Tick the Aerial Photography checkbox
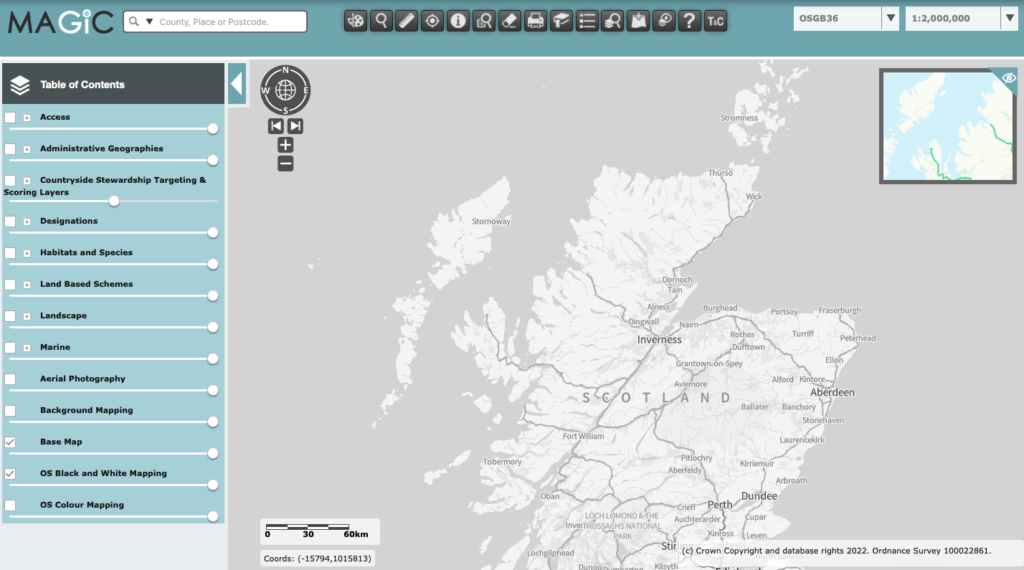This screenshot has height=570, width=1024. pyautogui.click(x=10, y=379)
